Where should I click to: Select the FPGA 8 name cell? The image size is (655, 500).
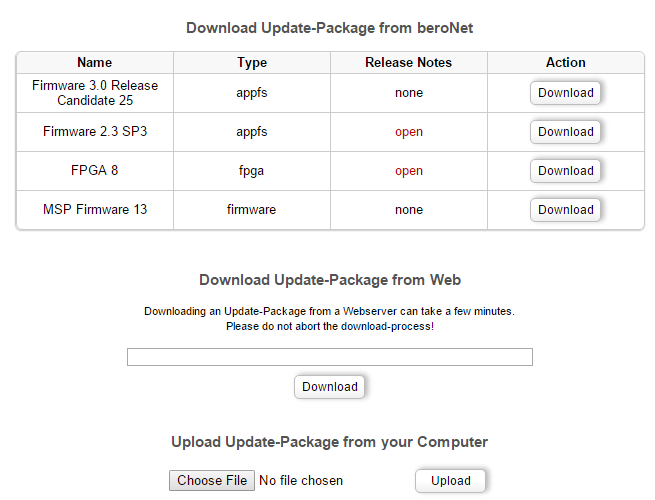tap(95, 170)
